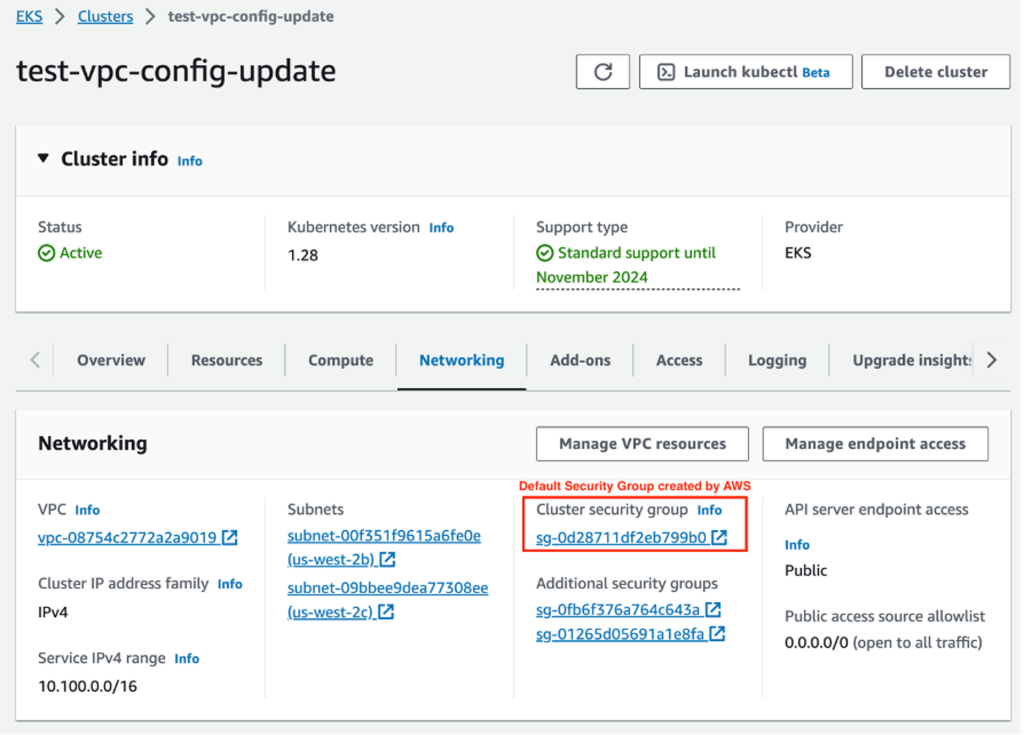1024x735 pixels.
Task: Open VPC Info link
Action: [87, 510]
